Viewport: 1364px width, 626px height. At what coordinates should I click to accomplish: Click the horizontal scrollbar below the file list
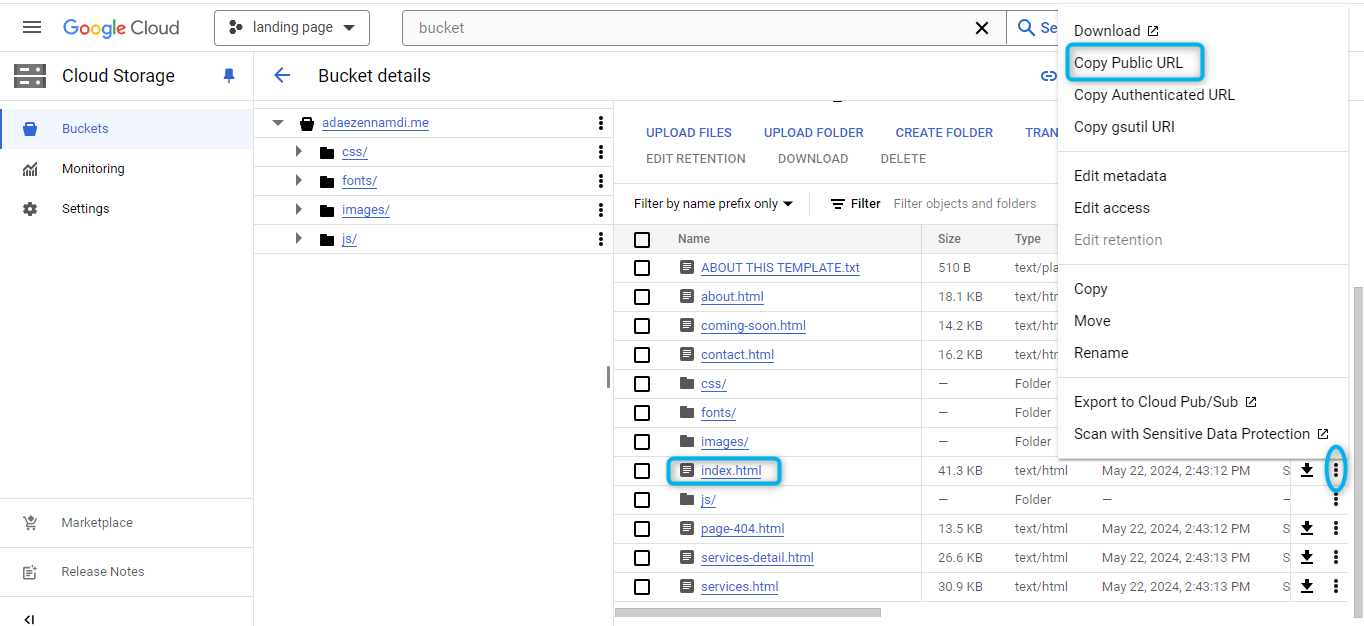748,612
